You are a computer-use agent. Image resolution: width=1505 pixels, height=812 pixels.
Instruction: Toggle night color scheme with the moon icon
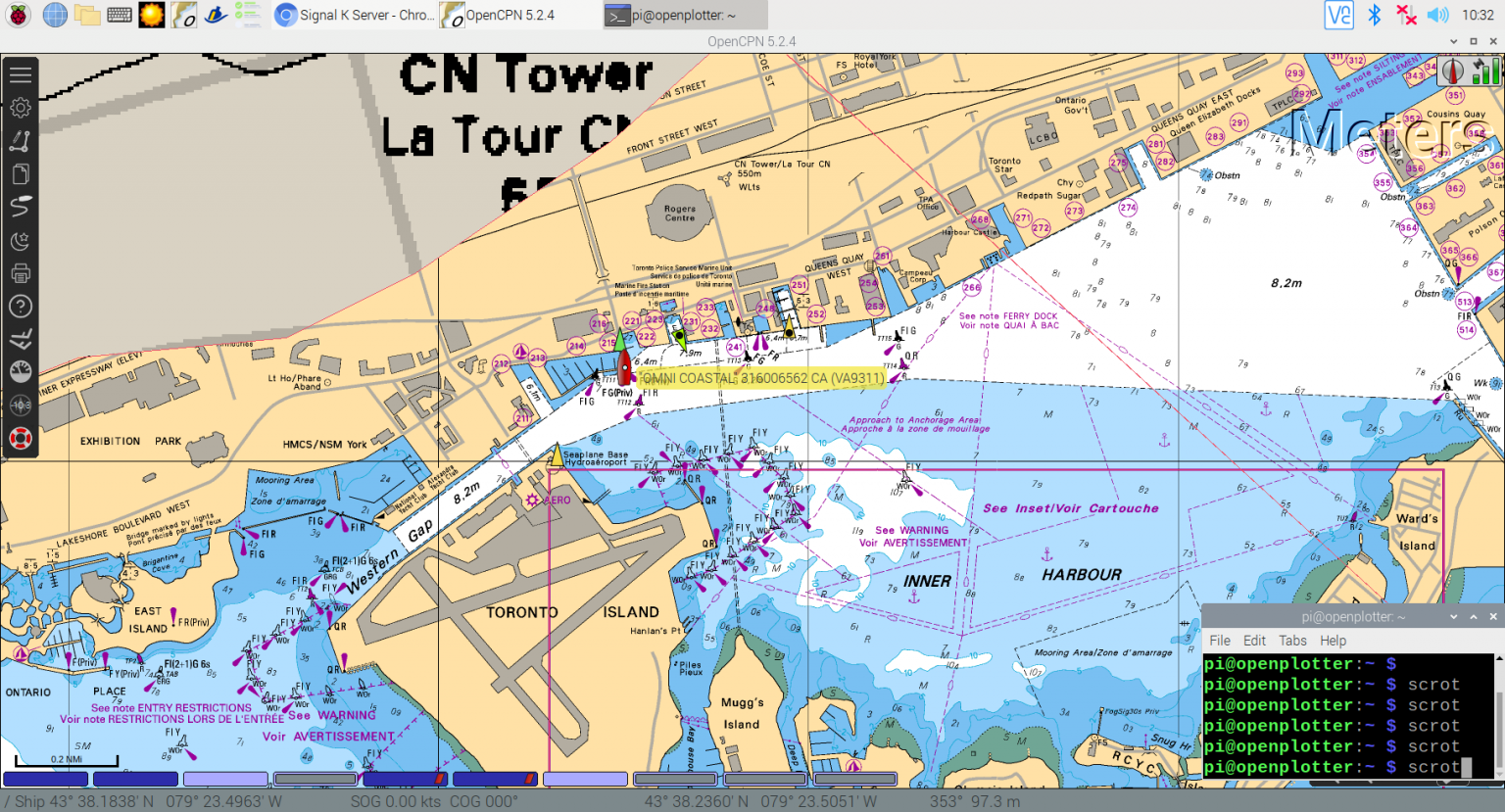tap(21, 239)
